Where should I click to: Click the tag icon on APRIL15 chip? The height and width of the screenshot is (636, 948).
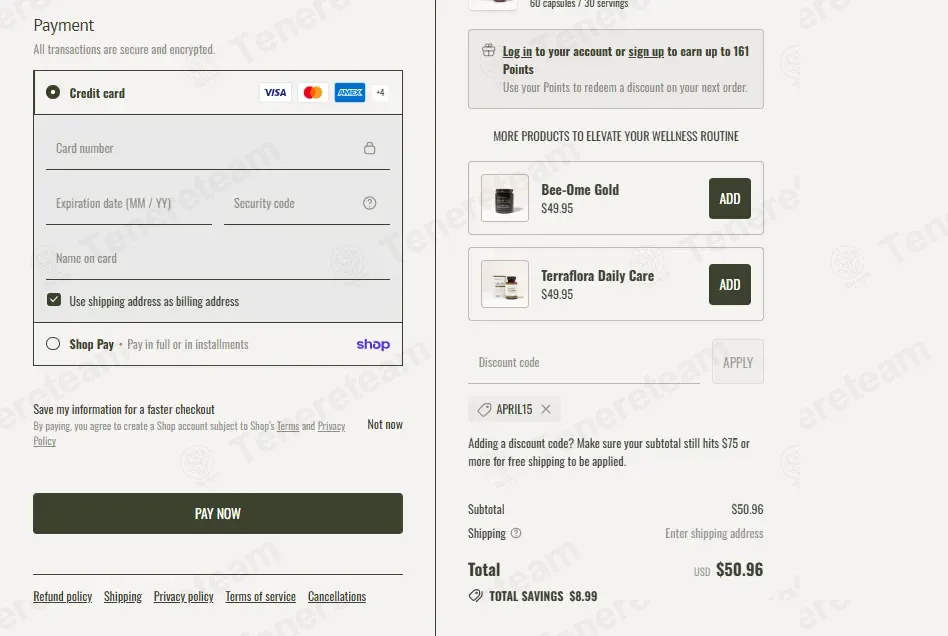click(x=484, y=410)
